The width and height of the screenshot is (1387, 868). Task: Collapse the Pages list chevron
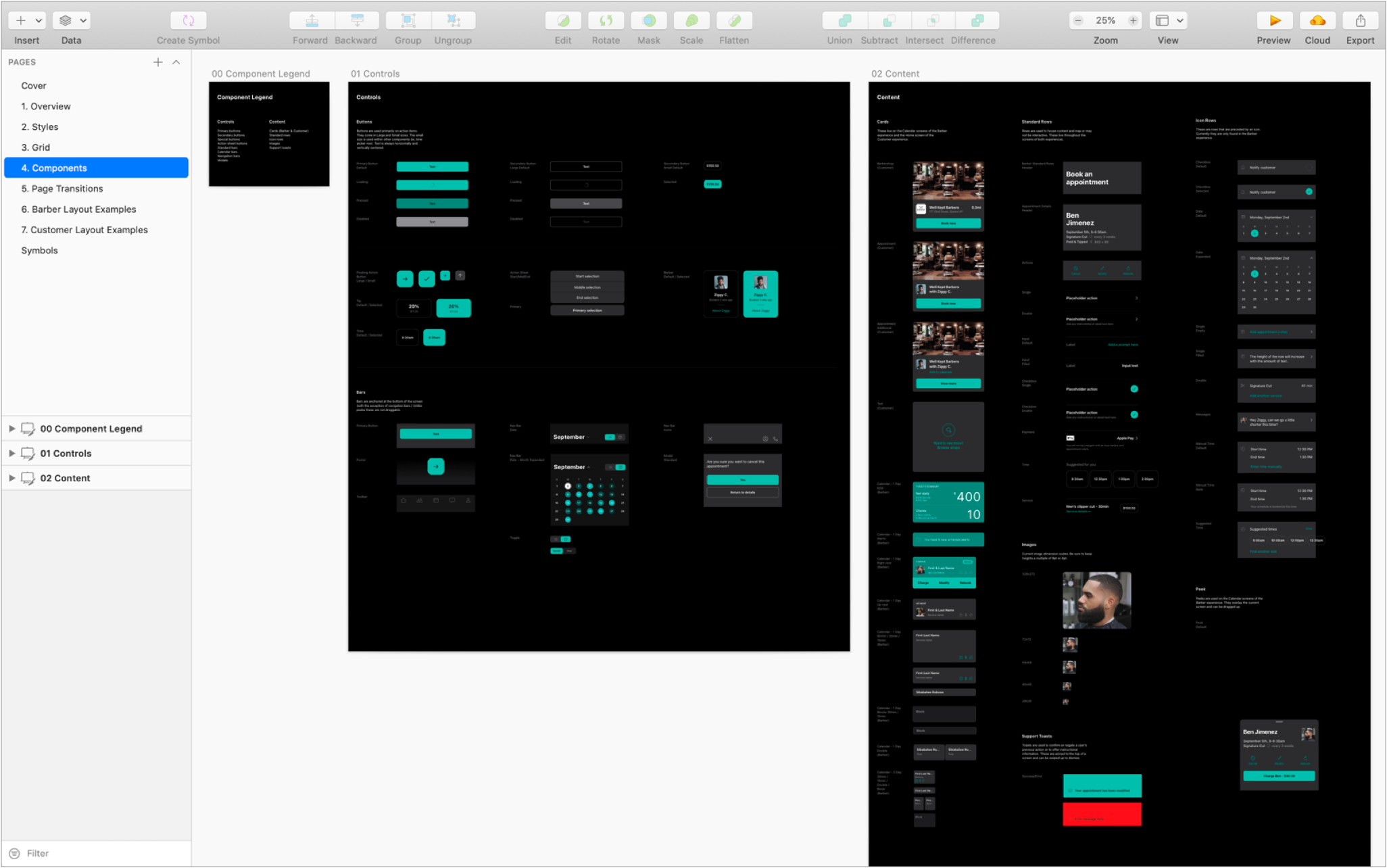pos(176,62)
